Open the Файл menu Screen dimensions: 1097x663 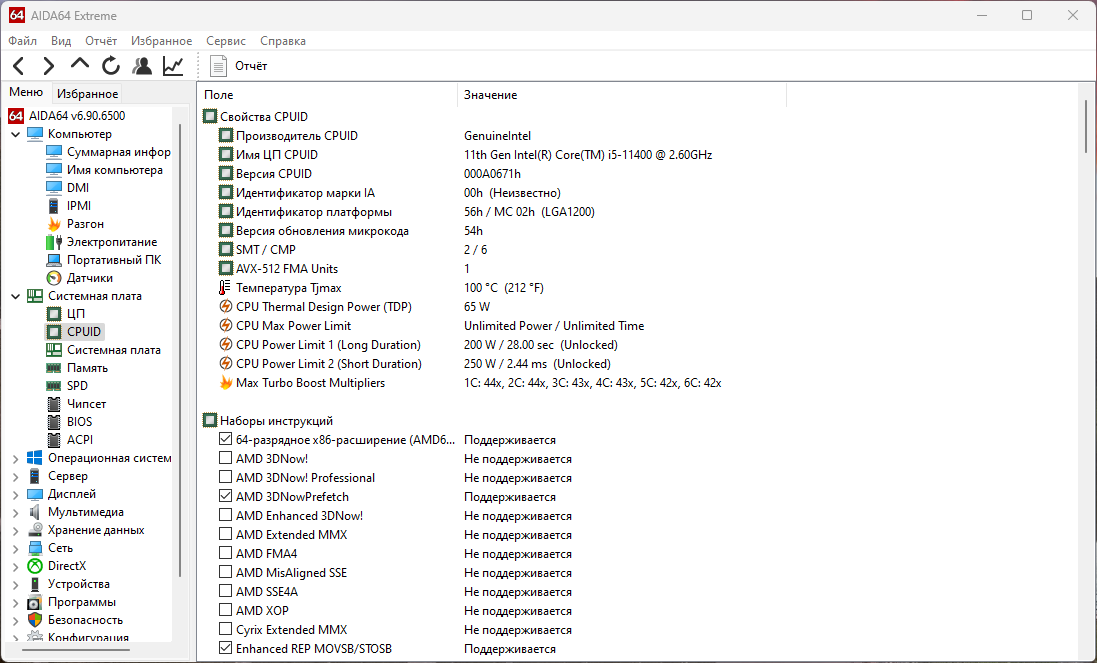22,41
